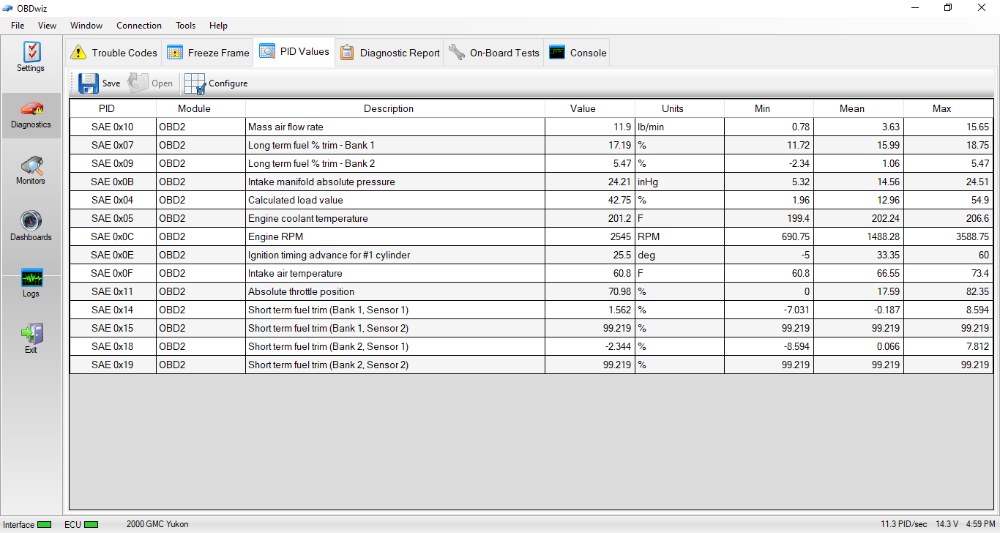Open the Diagnostic Report tab
This screenshot has width=1000, height=533.
(389, 53)
